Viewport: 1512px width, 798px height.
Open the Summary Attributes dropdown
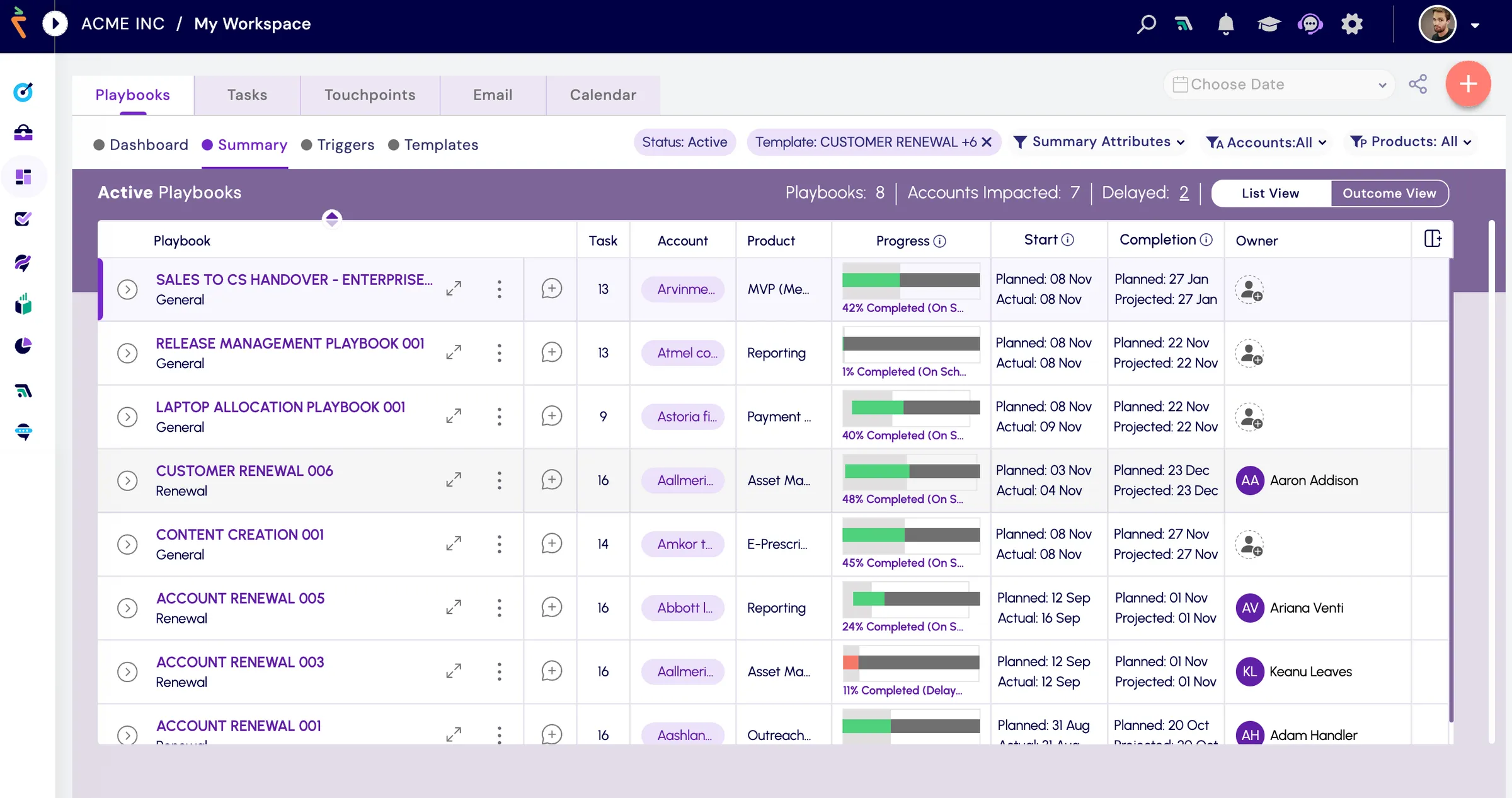(1100, 142)
